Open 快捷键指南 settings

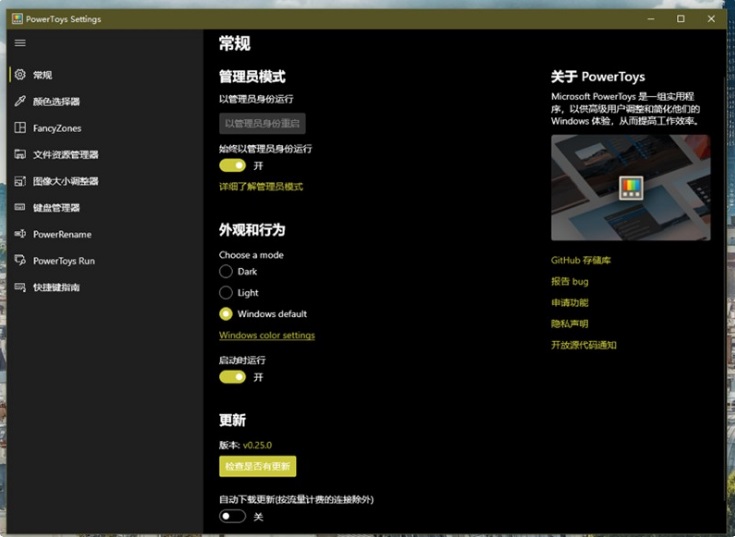click(105, 287)
